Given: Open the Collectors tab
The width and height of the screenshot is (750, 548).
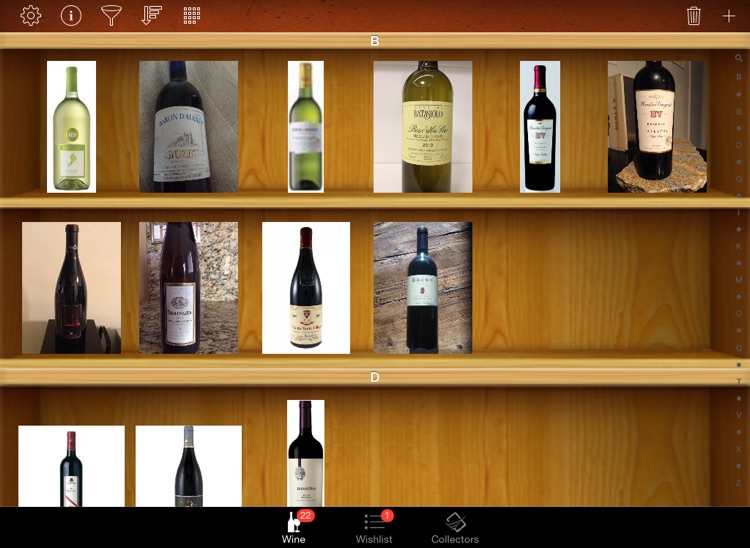Looking at the screenshot, I should (x=455, y=528).
